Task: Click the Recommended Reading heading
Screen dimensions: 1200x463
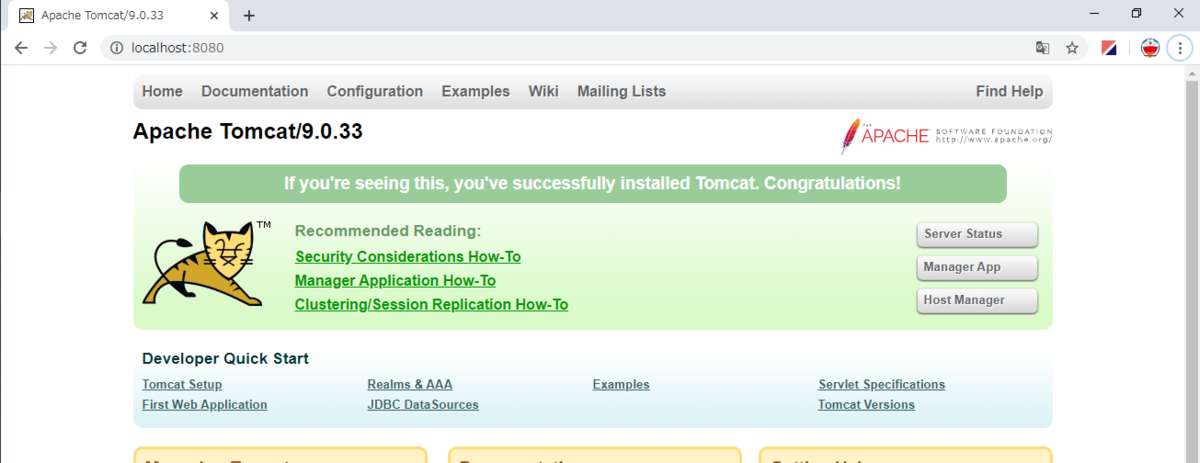Action: [x=388, y=231]
